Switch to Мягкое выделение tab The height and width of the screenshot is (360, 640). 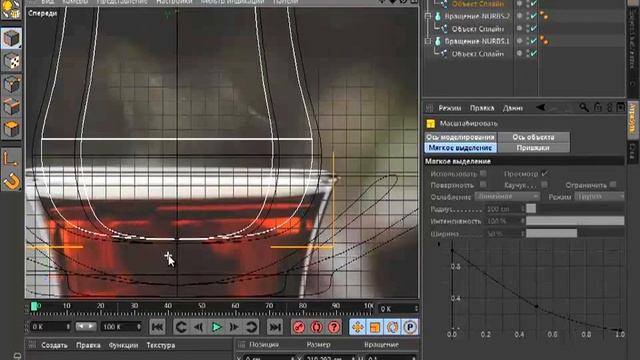point(460,148)
